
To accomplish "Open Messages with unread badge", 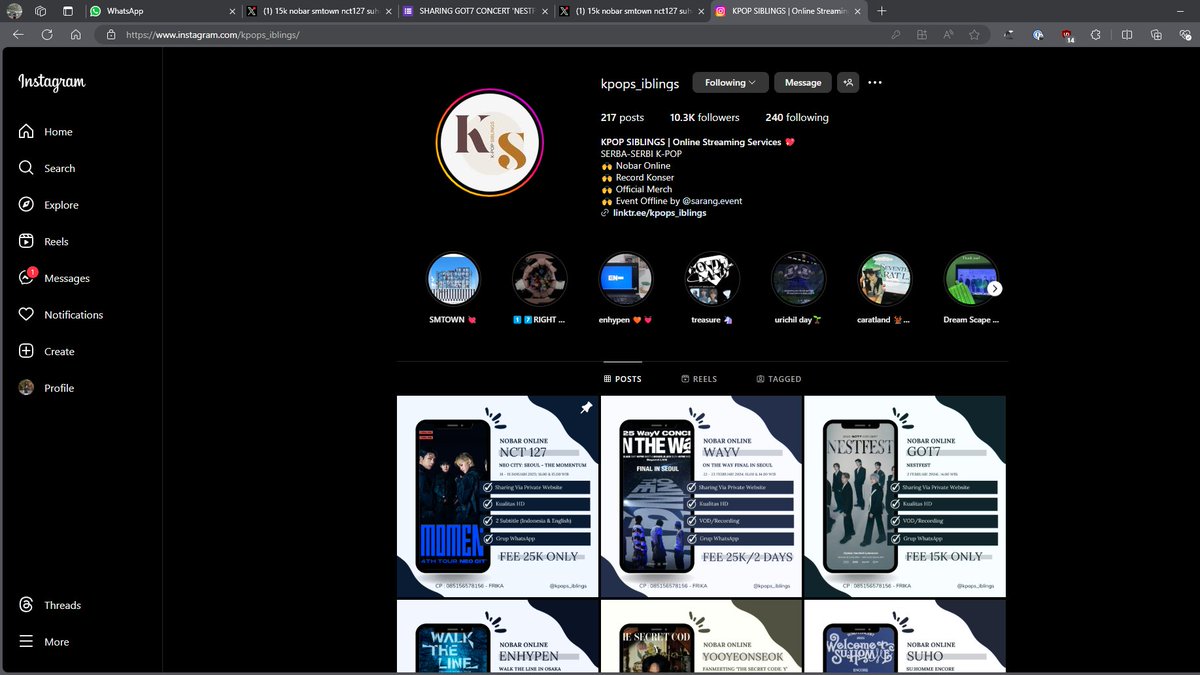I will pos(54,278).
